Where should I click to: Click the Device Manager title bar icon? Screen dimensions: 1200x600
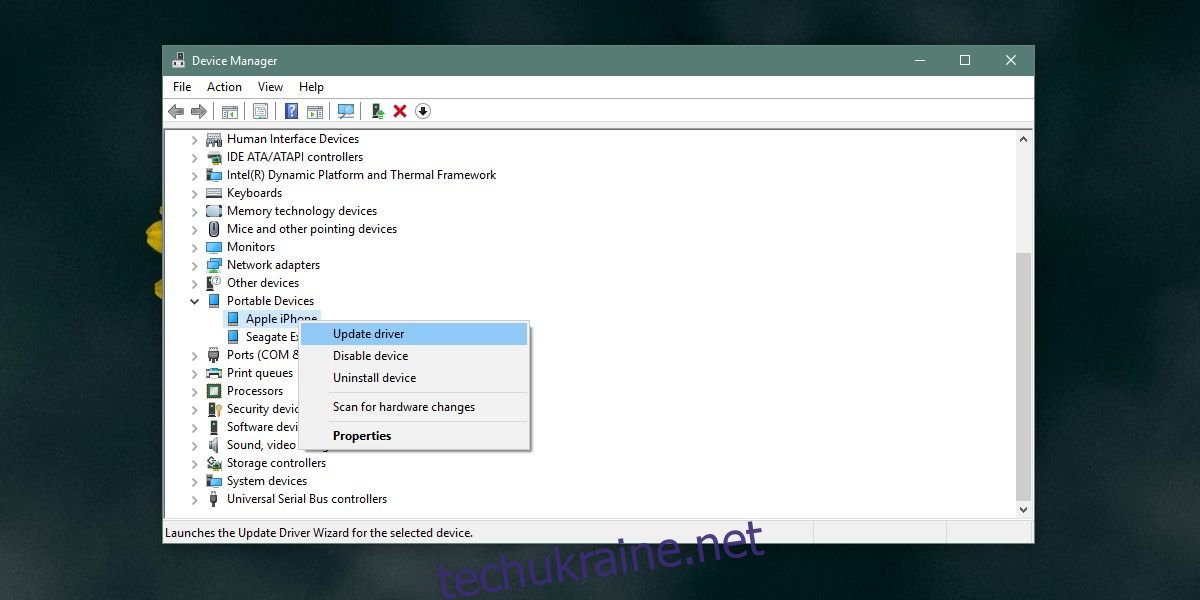[x=179, y=60]
